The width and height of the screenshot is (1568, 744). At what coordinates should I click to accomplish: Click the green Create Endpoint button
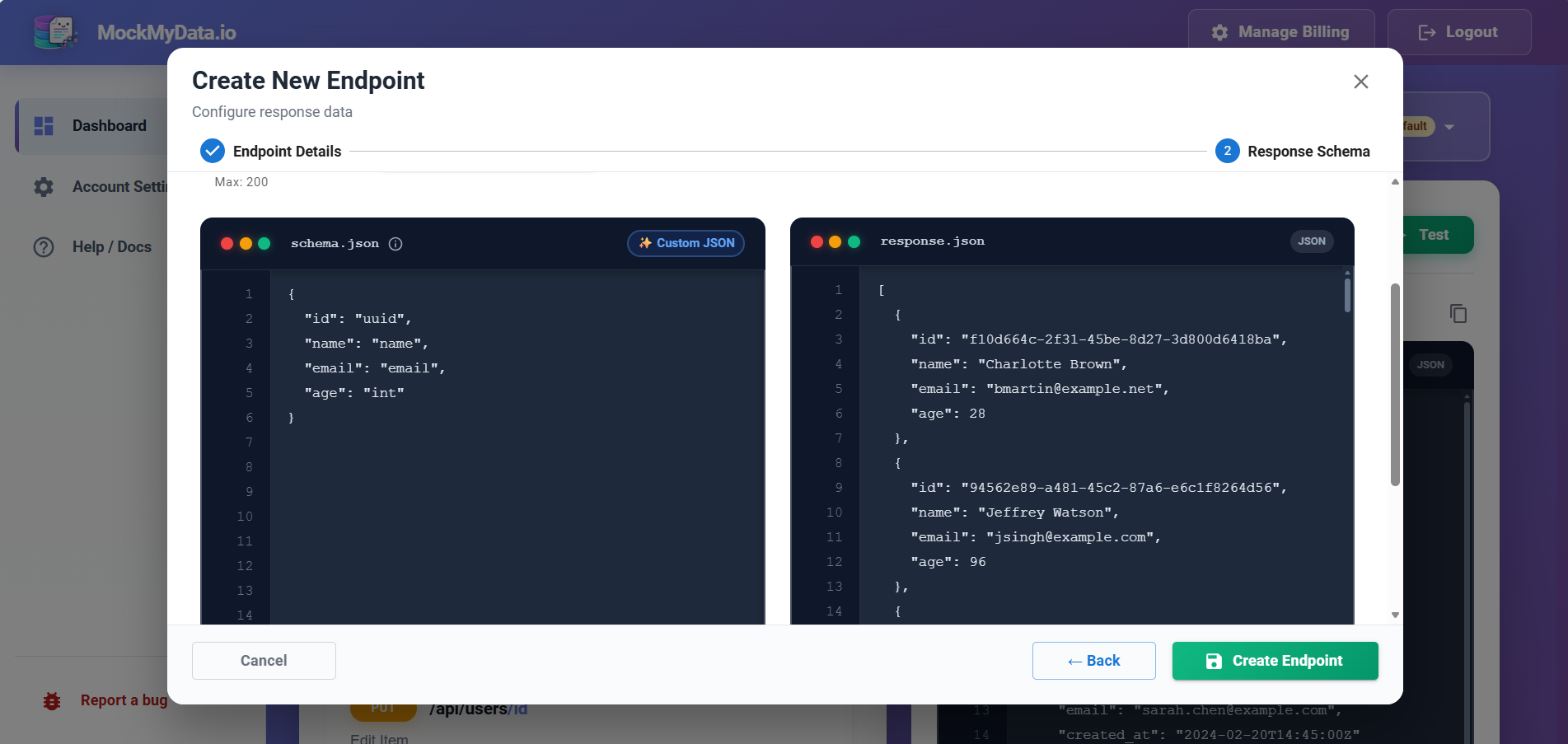click(x=1275, y=660)
